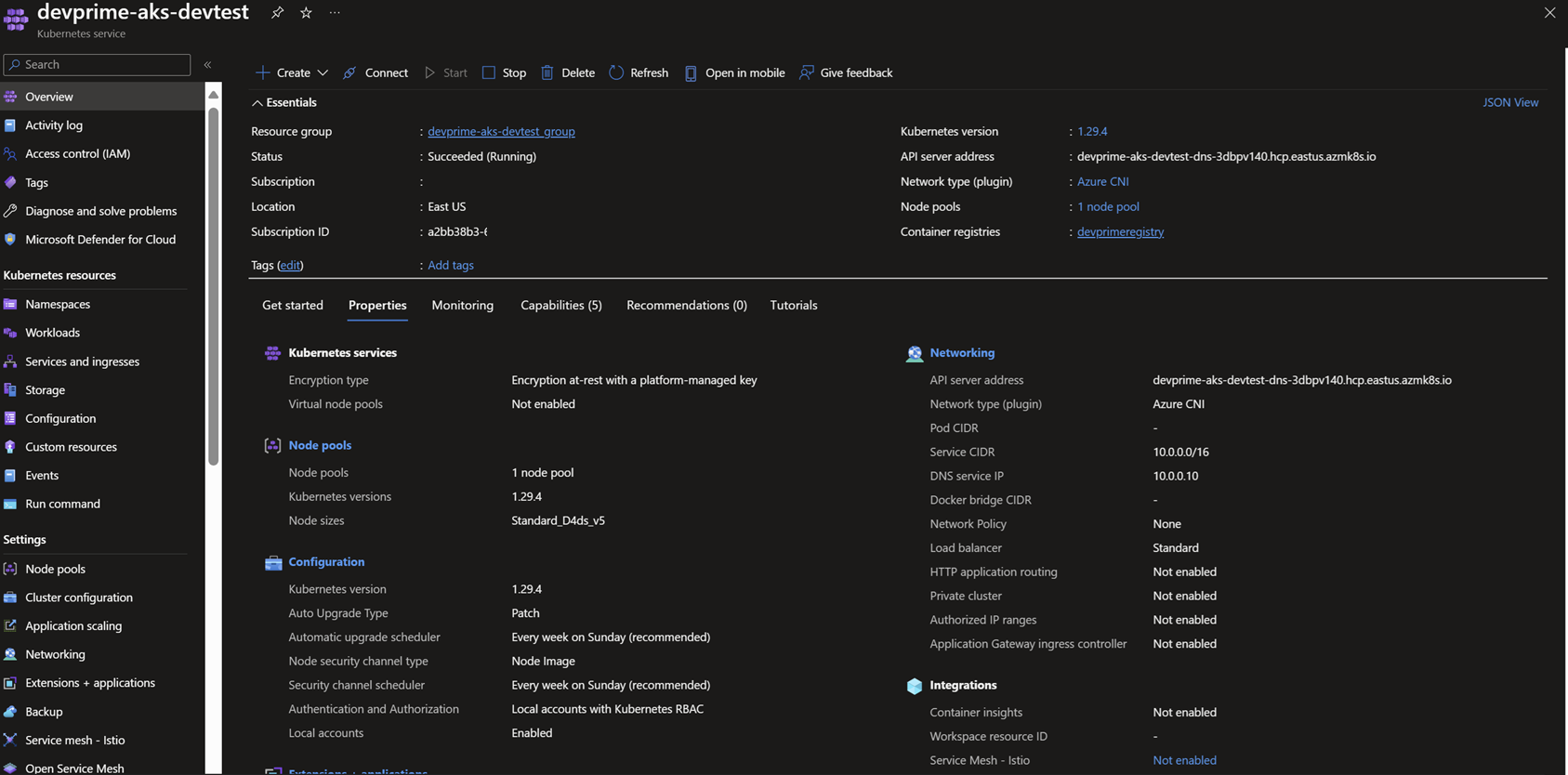Click the Diagnose and solve problems icon
1568x775 pixels.
tap(10, 211)
